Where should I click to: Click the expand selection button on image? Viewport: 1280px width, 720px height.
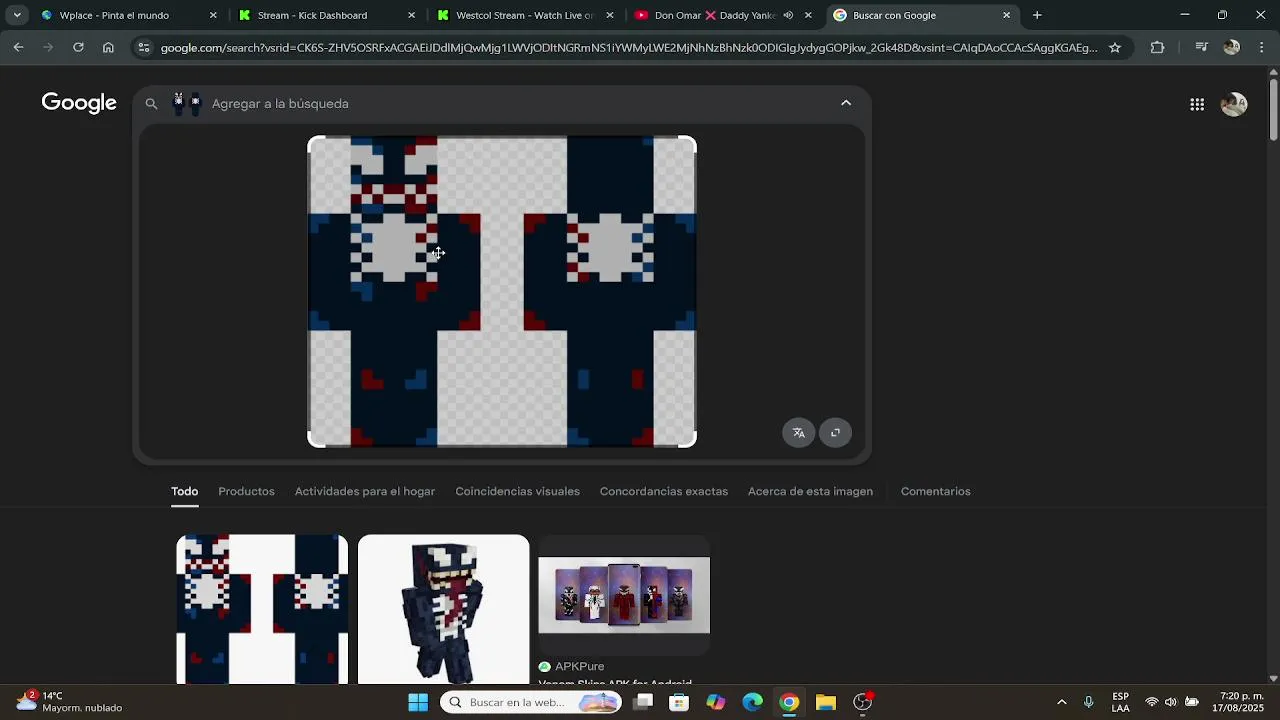[x=836, y=433]
